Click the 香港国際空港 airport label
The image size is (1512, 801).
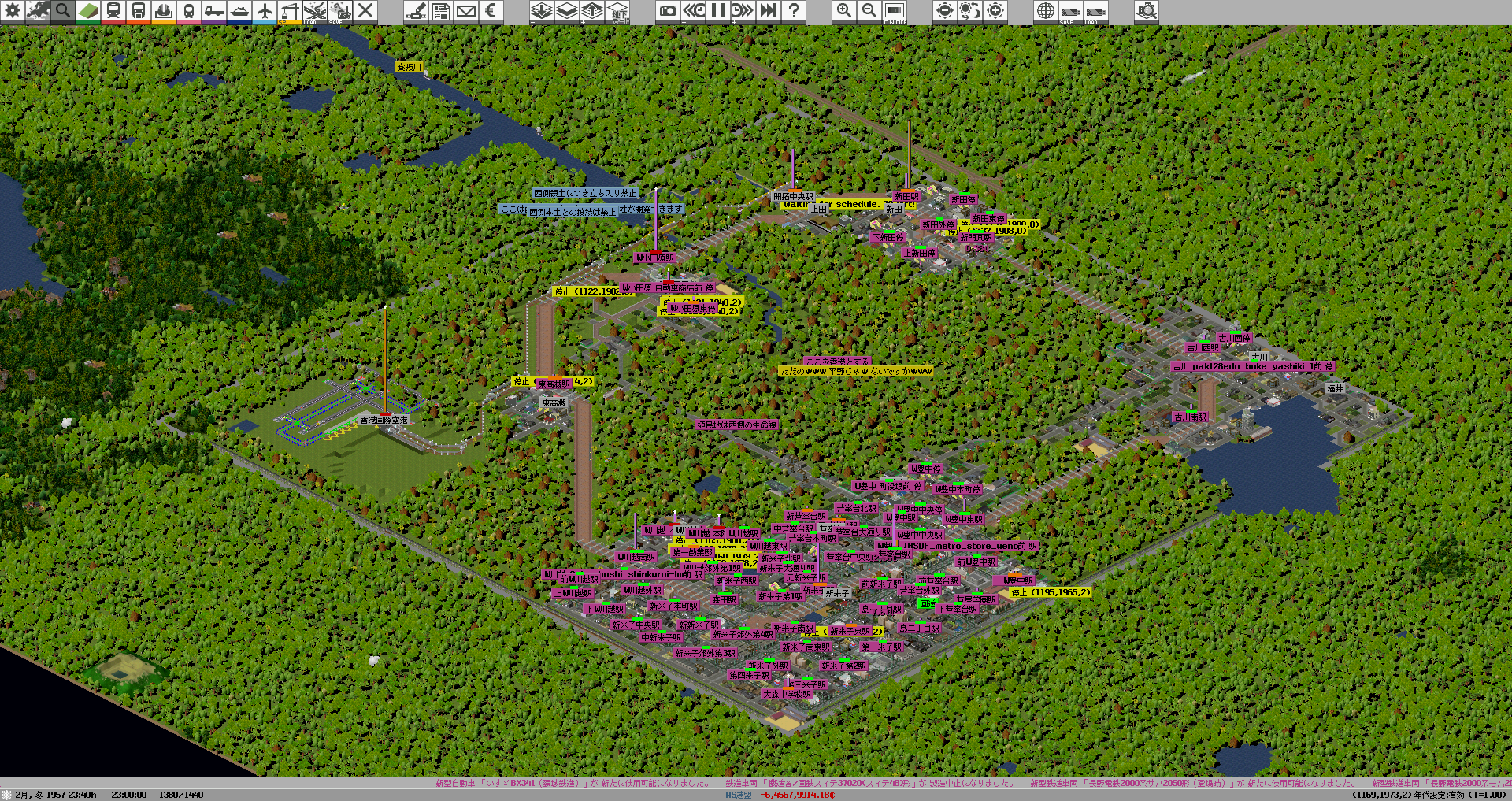[384, 420]
